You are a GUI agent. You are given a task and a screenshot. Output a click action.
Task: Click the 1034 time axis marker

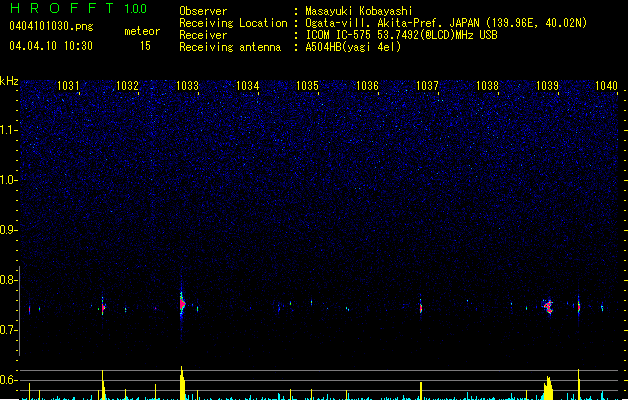(x=248, y=86)
